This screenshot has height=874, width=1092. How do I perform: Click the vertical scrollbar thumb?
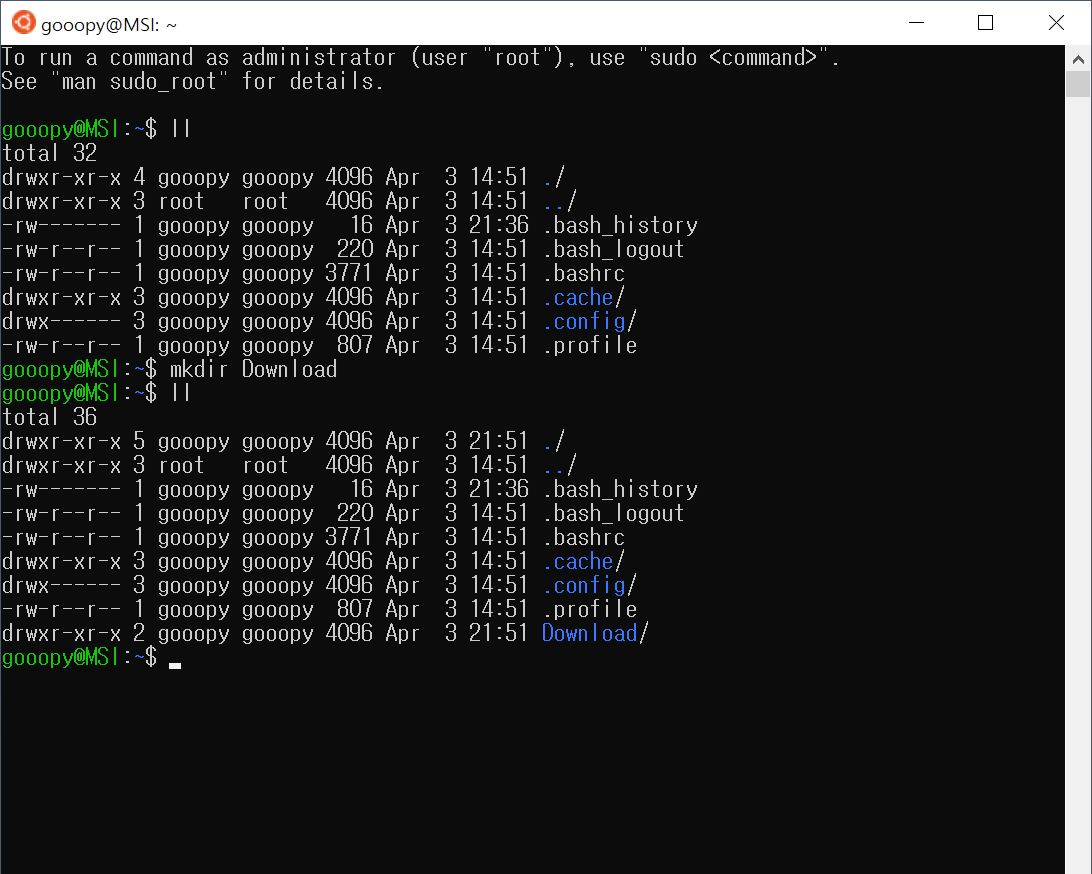pyautogui.click(x=1078, y=84)
